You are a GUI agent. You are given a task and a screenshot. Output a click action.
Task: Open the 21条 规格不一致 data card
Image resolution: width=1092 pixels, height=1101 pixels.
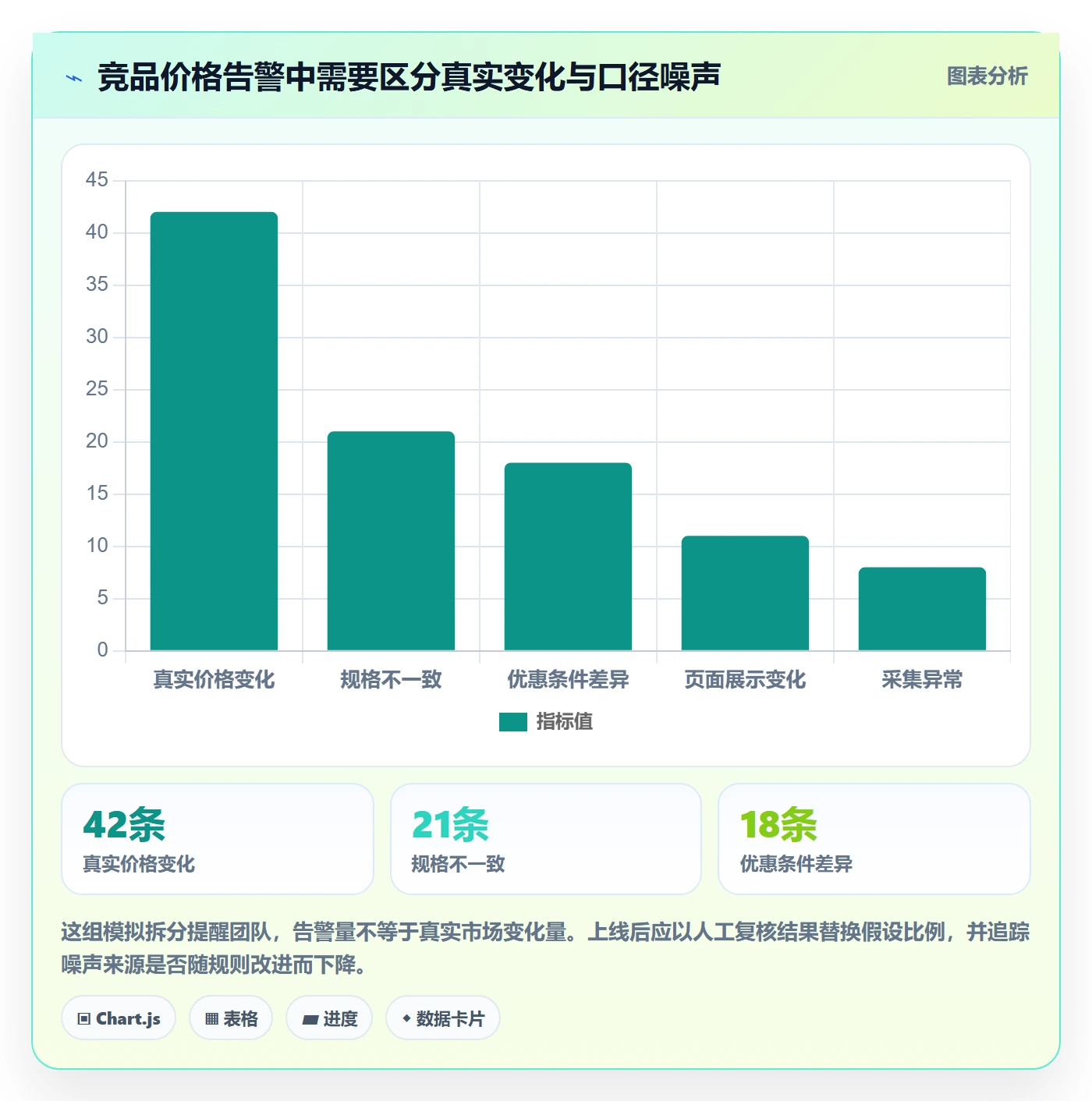click(546, 839)
